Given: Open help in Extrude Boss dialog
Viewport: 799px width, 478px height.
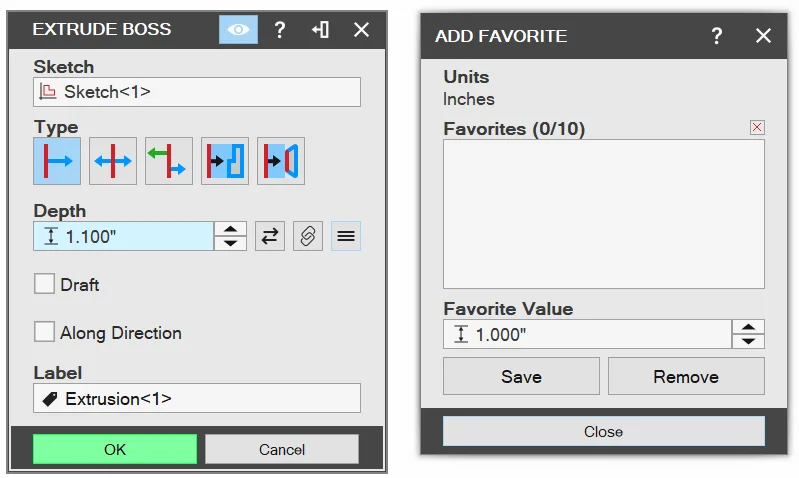Looking at the screenshot, I should click(280, 30).
